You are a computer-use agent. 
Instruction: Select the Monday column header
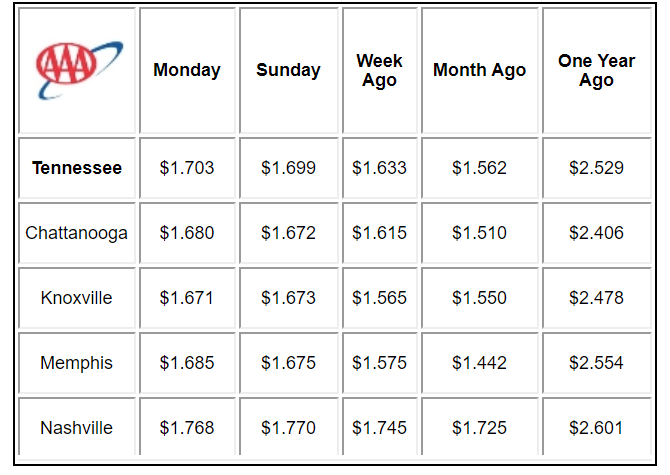tap(187, 70)
